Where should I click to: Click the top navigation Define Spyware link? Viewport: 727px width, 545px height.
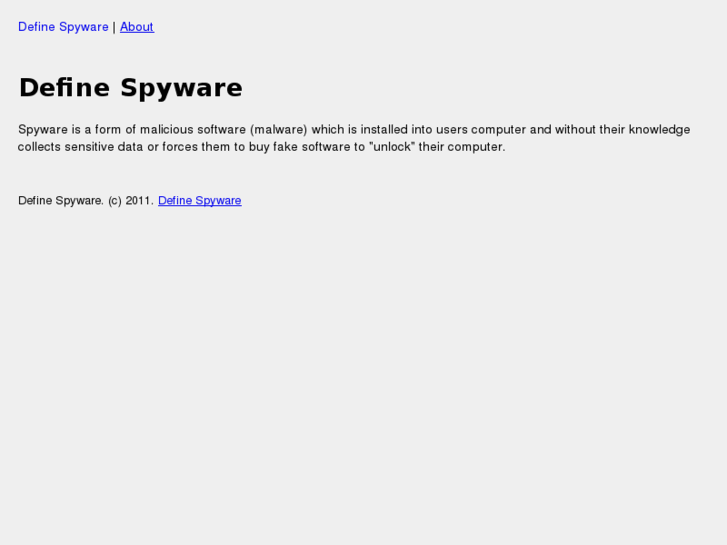pos(63,27)
